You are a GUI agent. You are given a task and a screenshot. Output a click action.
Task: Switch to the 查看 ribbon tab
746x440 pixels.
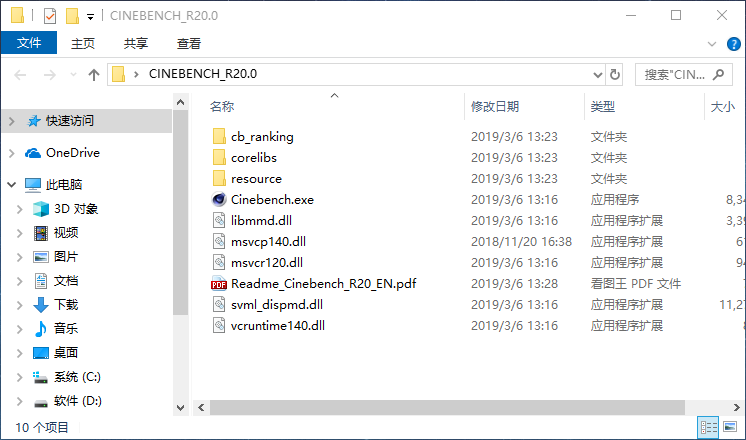(x=189, y=43)
